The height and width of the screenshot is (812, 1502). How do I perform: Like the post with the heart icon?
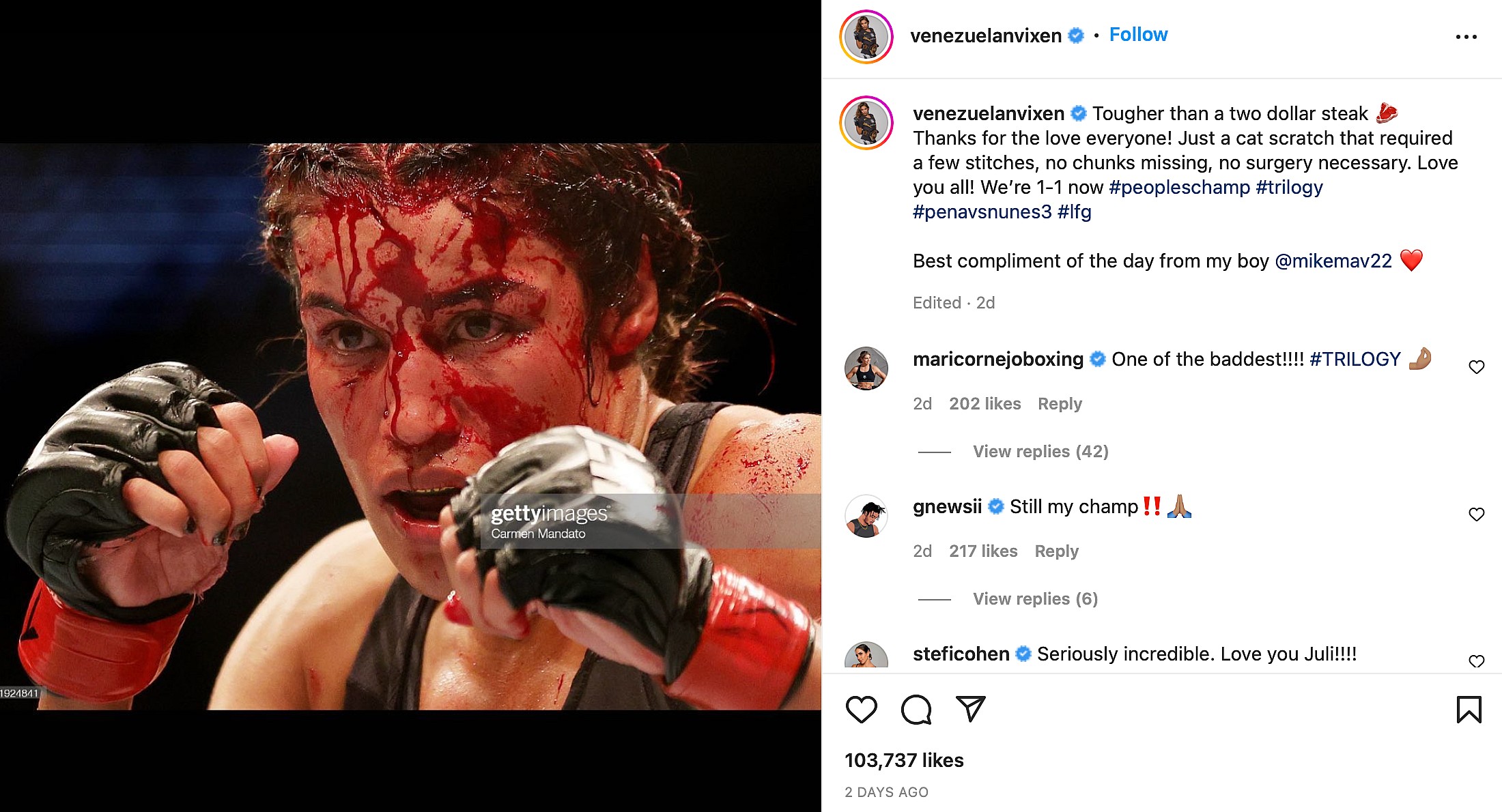tap(861, 710)
